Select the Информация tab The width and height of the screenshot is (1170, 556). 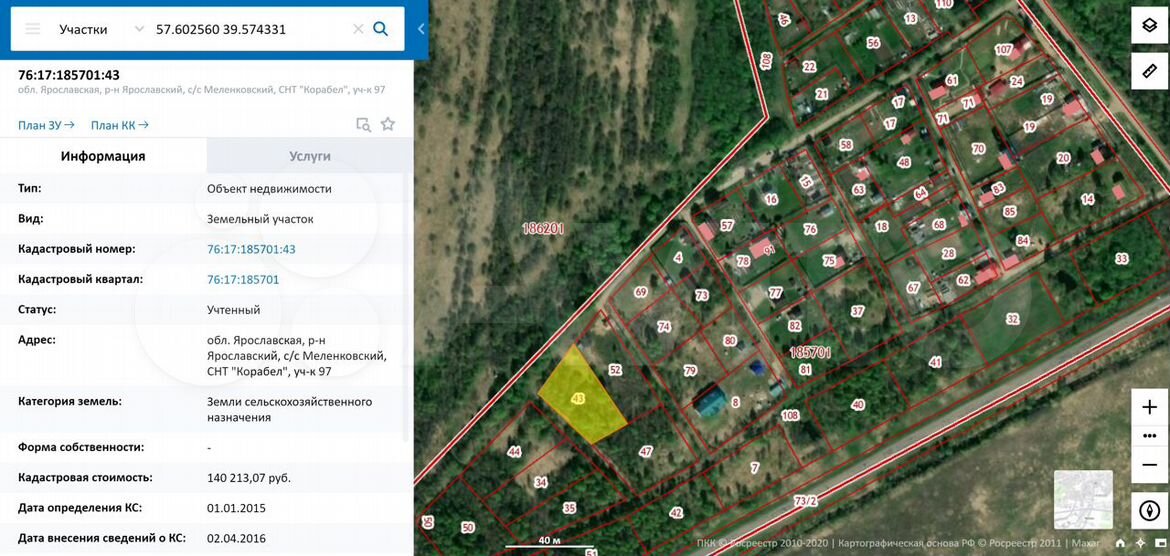click(x=103, y=156)
